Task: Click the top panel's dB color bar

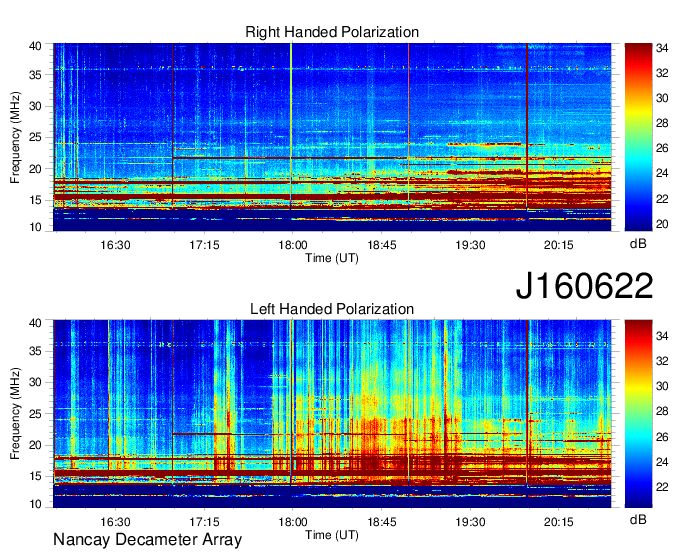Action: click(638, 137)
